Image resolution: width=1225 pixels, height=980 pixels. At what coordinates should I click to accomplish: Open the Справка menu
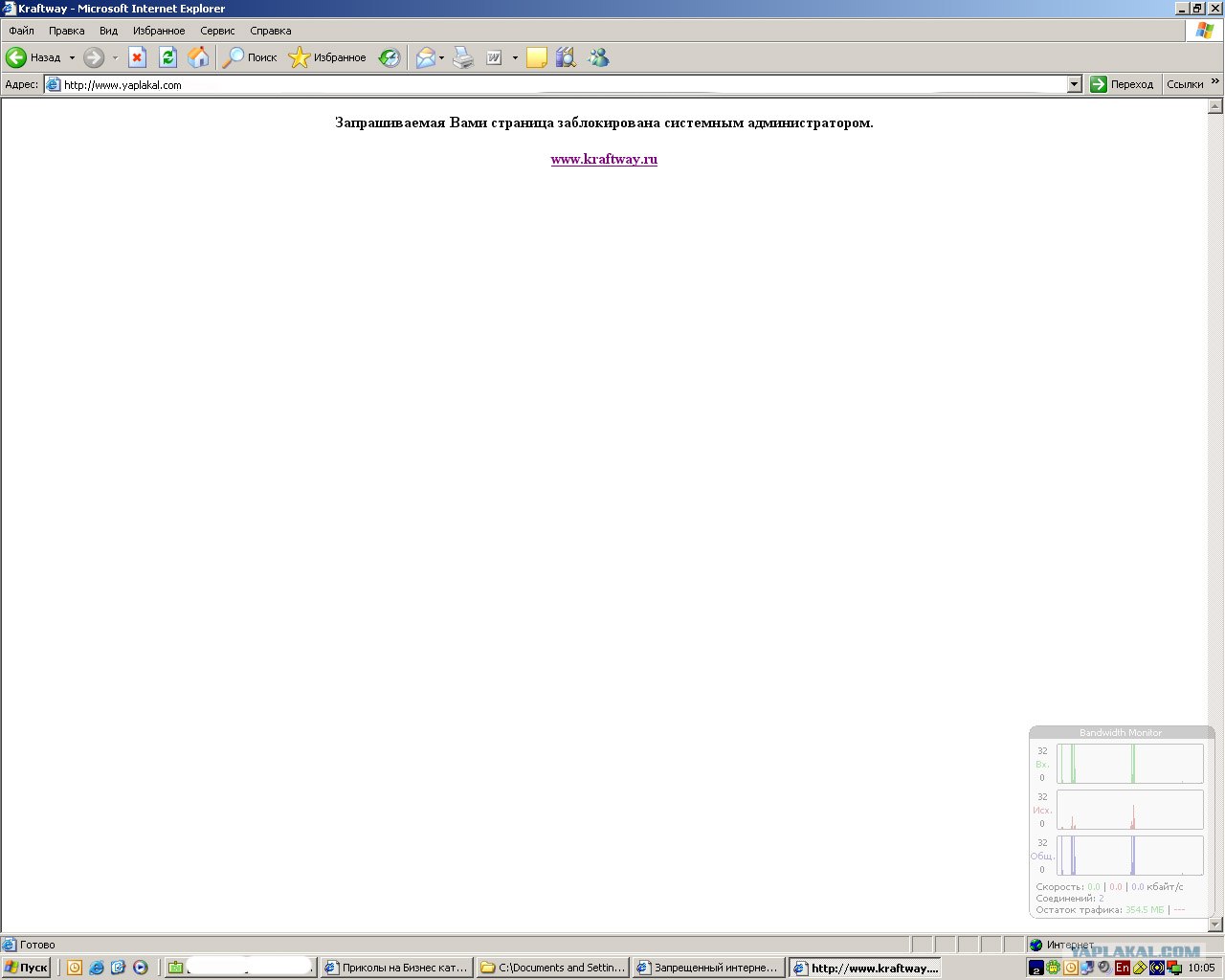pos(271,31)
